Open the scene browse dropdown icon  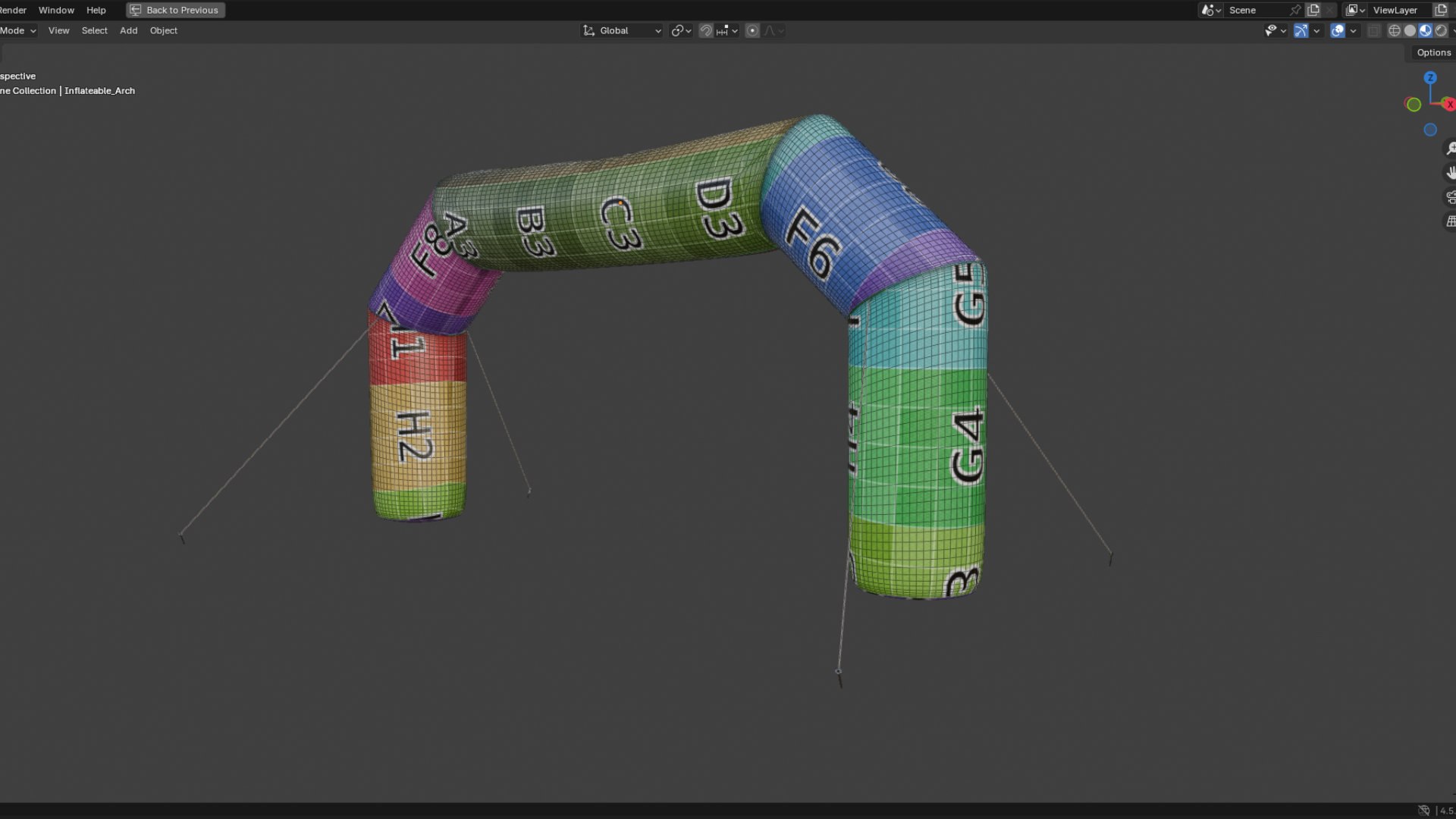click(1210, 10)
